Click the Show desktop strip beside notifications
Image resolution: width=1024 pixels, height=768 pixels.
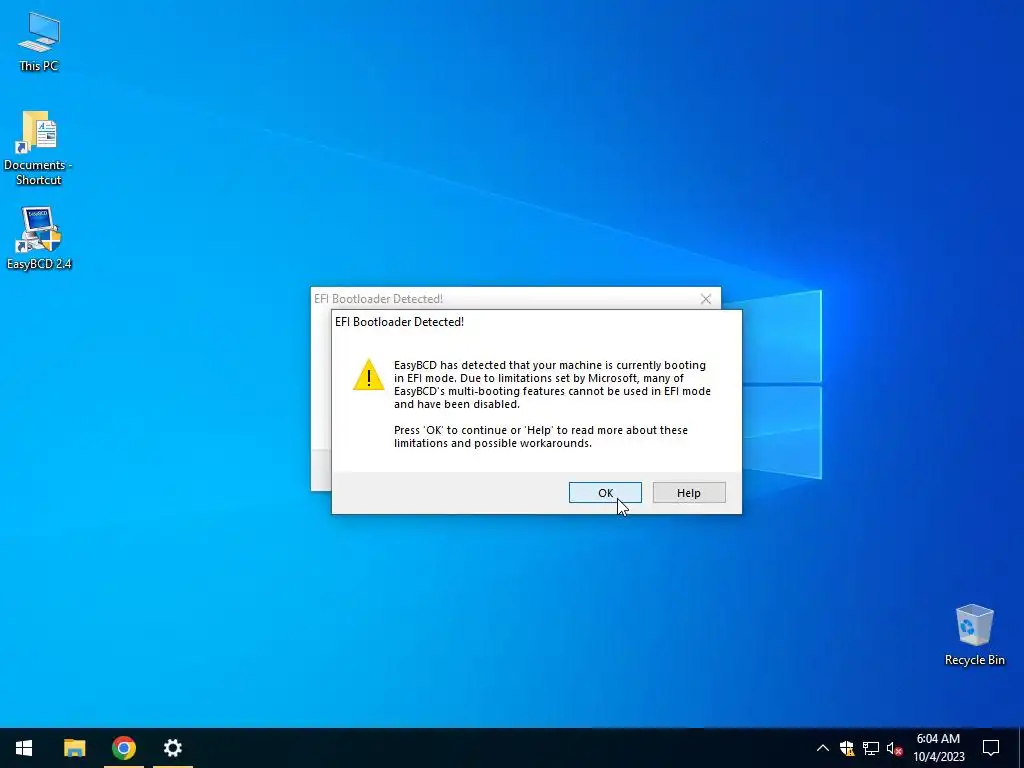coord(1021,748)
